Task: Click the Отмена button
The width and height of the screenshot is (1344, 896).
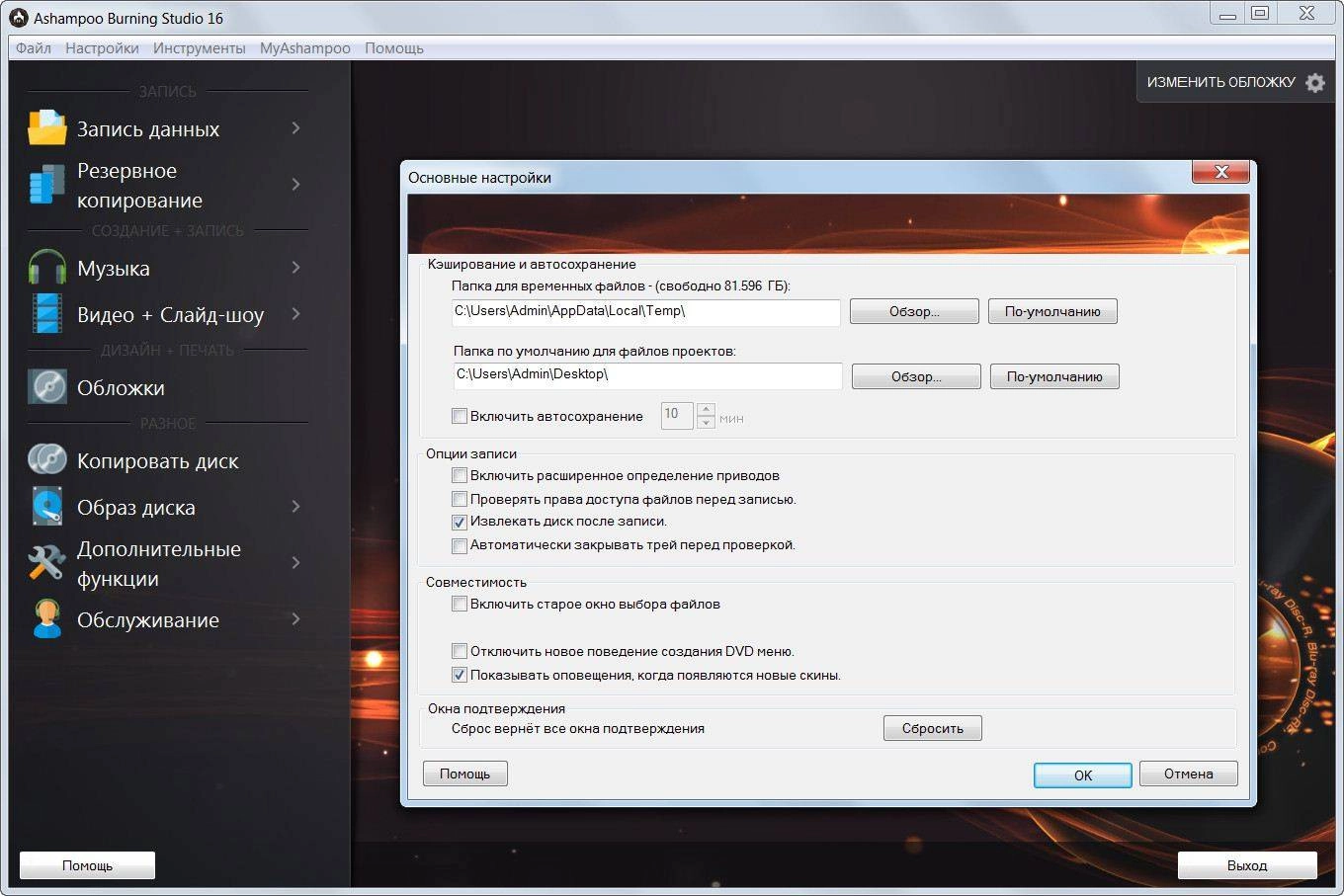Action: pyautogui.click(x=1188, y=774)
